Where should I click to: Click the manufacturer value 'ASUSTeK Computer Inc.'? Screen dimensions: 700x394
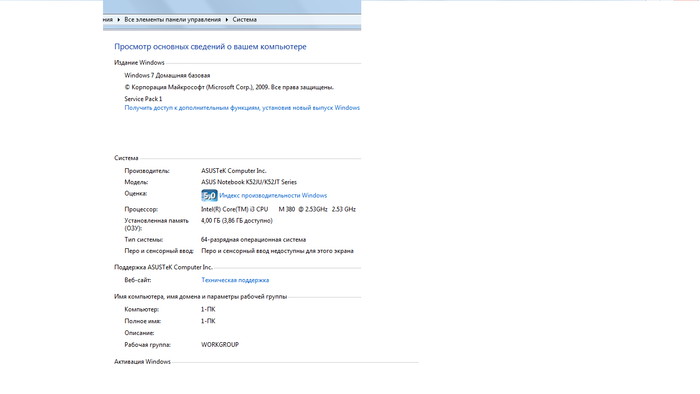pos(233,171)
